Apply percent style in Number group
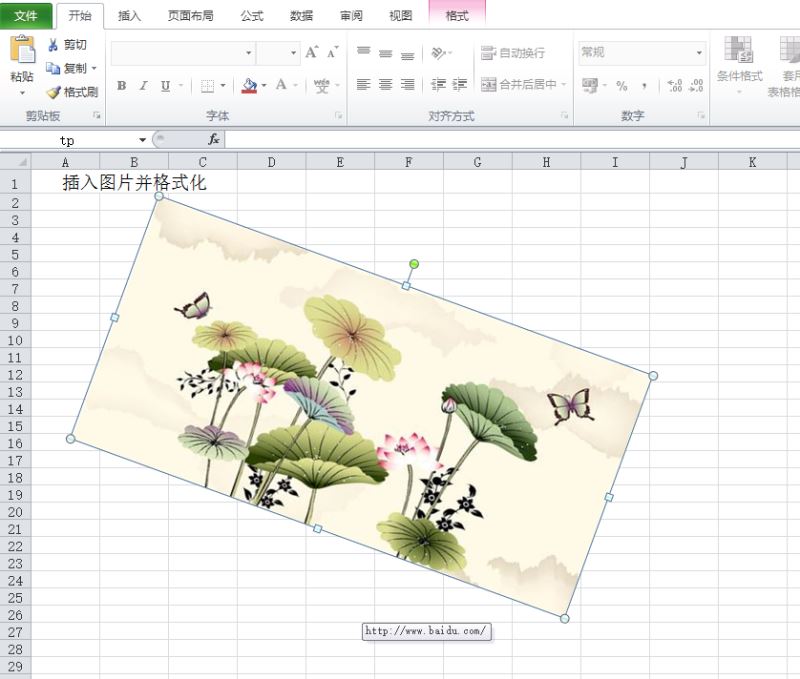This screenshot has width=800, height=679. [622, 85]
